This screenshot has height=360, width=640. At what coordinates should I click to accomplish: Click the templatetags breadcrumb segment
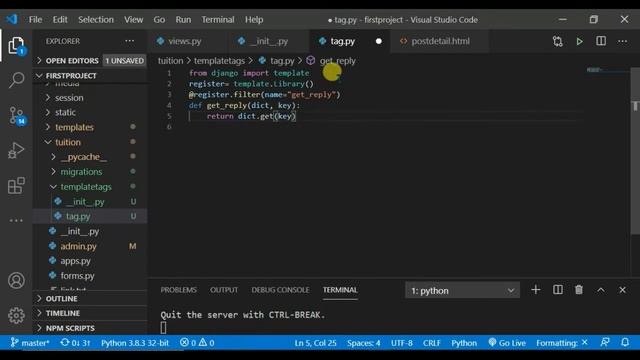tap(219, 61)
